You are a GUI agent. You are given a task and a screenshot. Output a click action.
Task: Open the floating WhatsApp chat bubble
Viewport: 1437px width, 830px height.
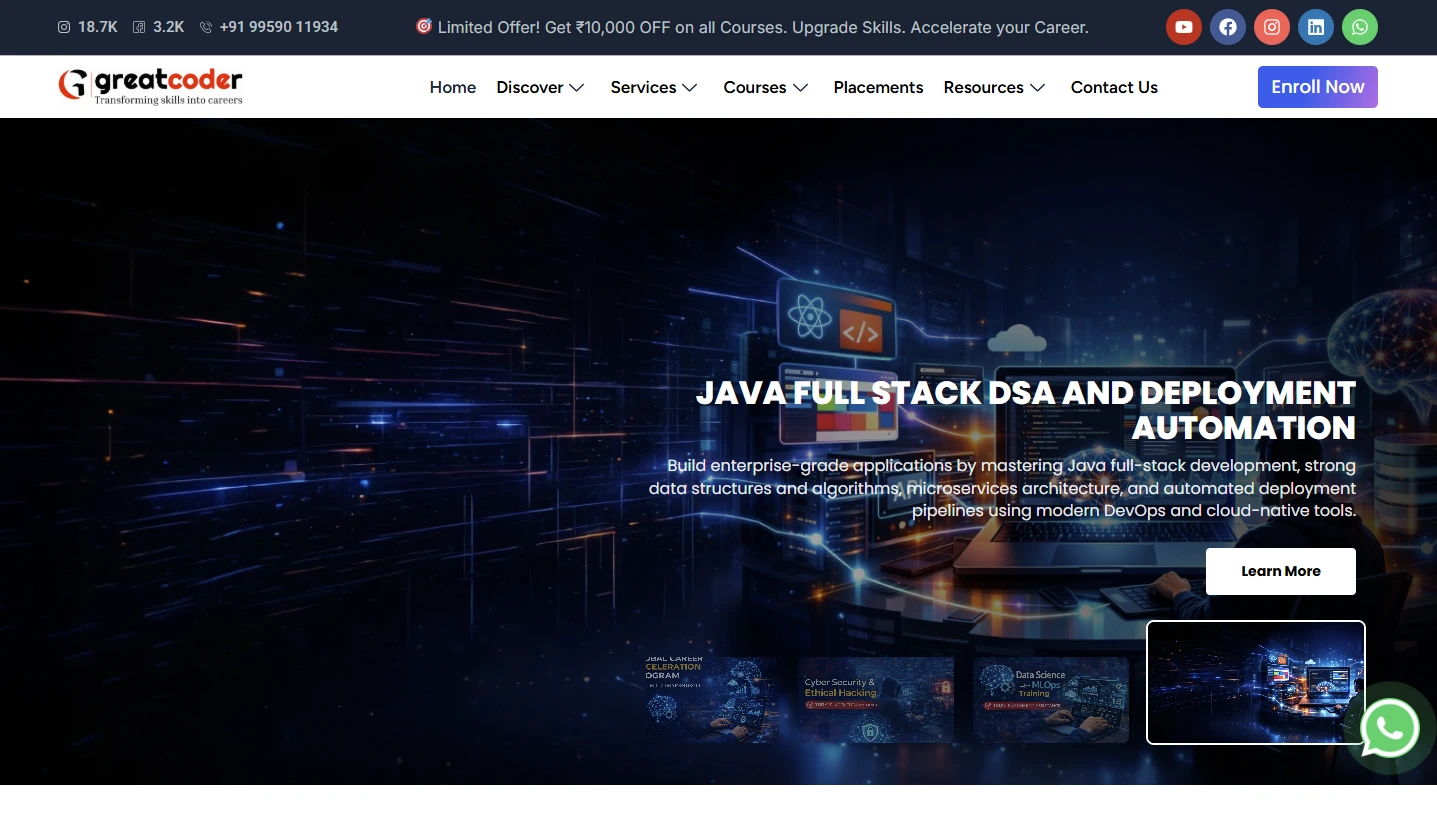click(1389, 729)
